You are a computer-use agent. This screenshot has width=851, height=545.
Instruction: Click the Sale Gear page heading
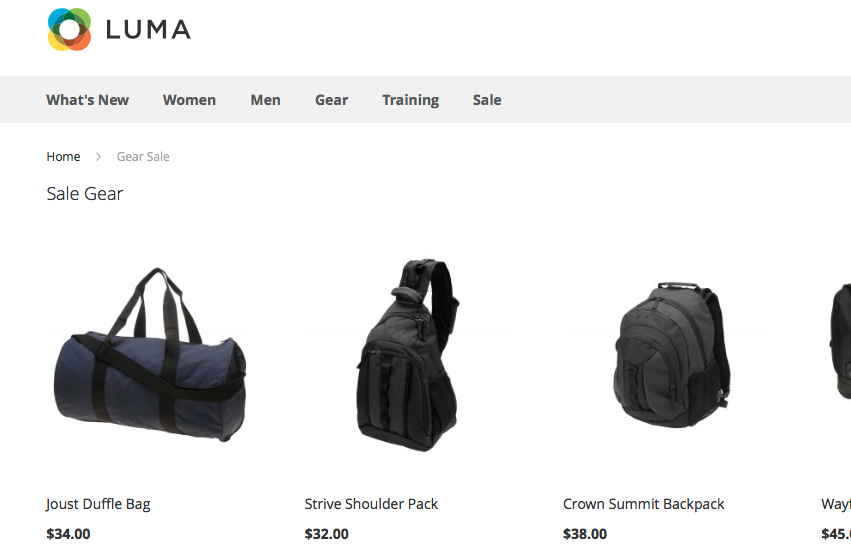85,194
